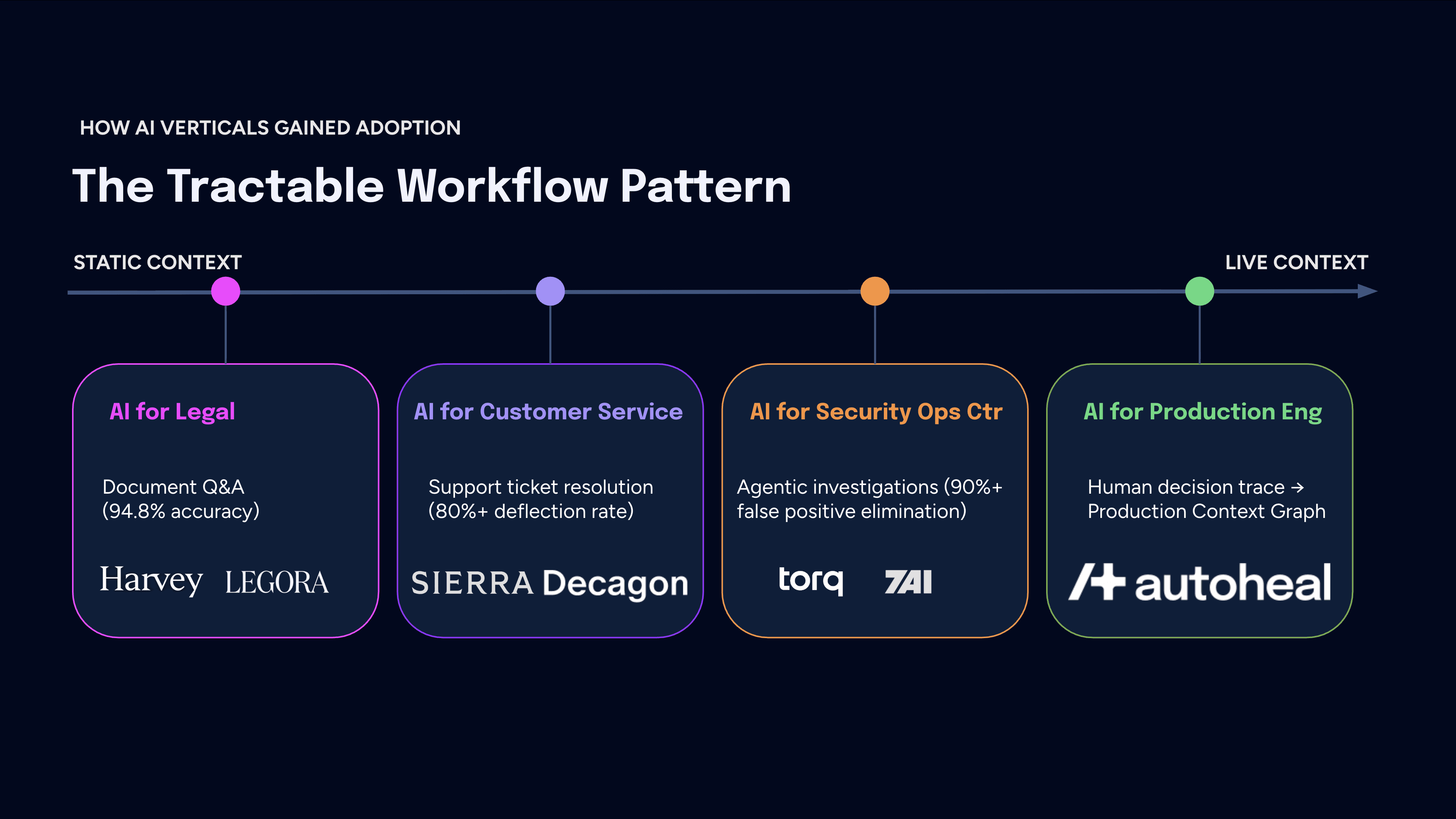Click the 7AI logo
The image size is (1456, 819).
[908, 582]
